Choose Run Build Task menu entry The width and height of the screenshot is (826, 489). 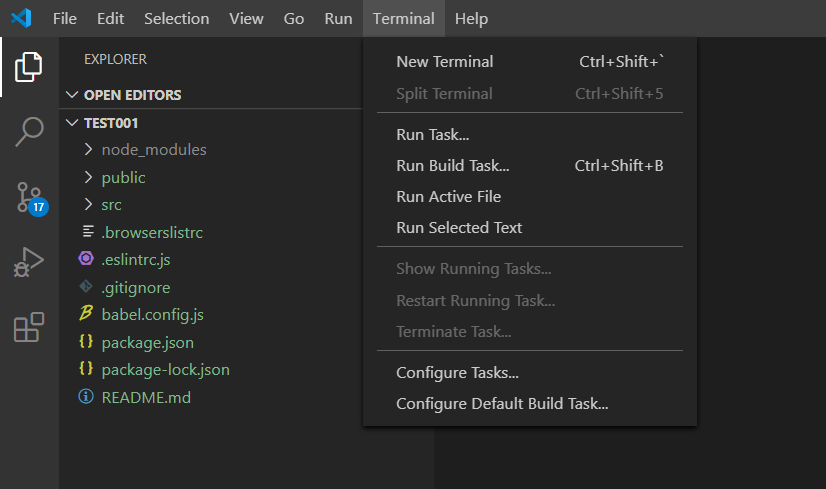tap(452, 165)
